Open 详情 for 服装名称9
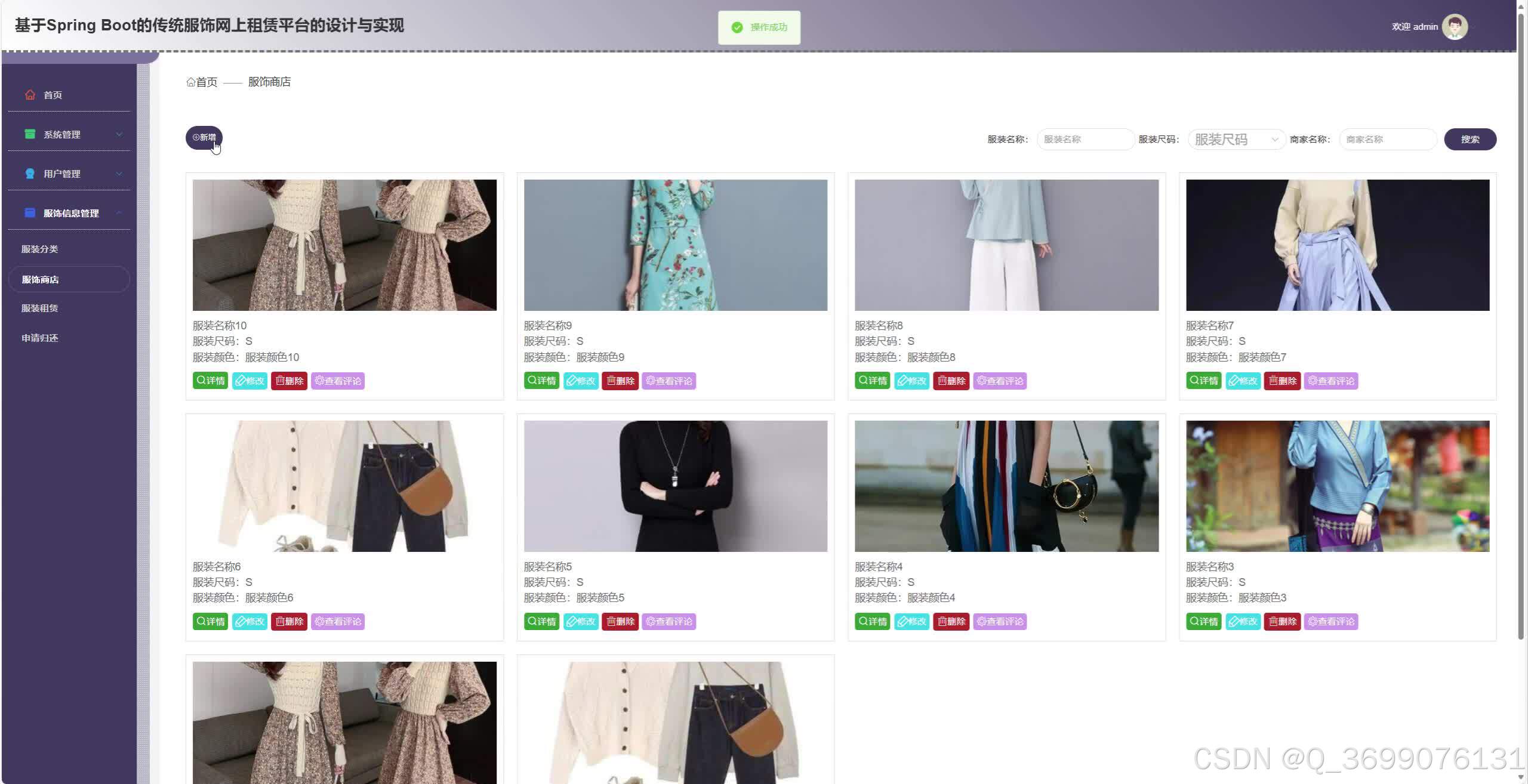1528x784 pixels. [541, 381]
